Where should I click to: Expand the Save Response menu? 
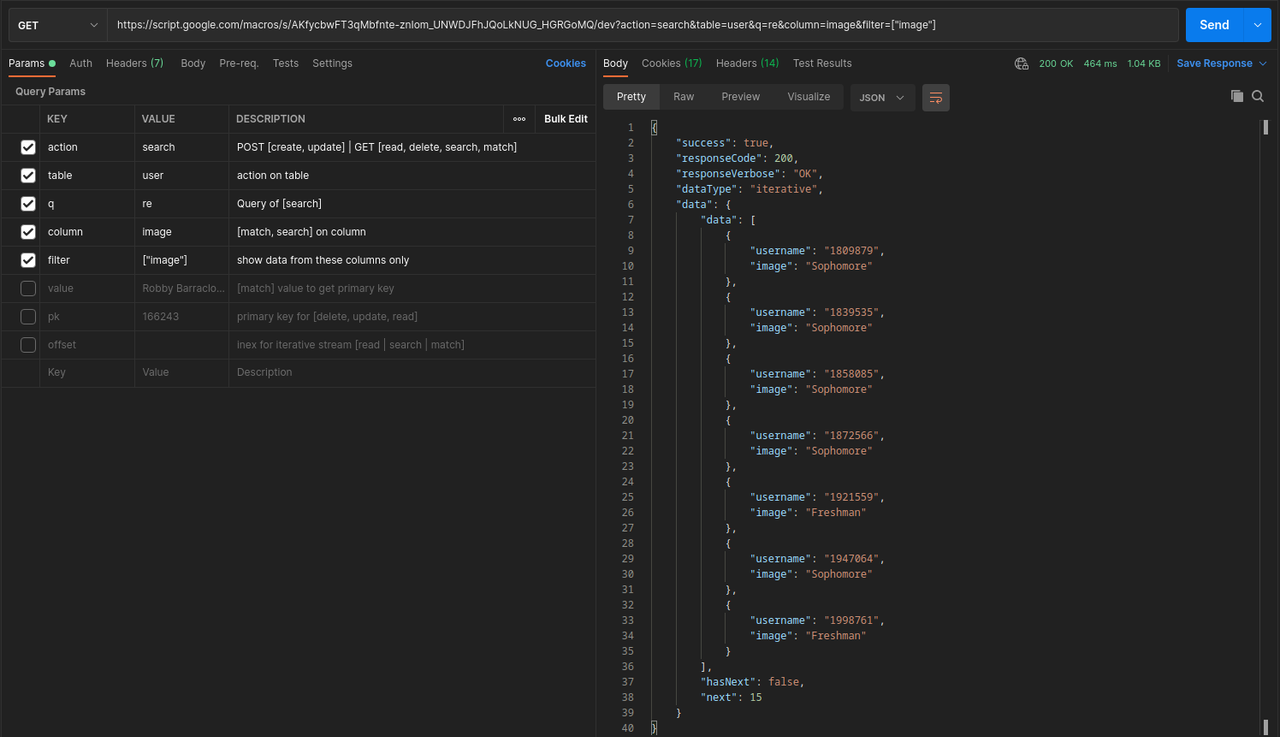coord(1220,63)
